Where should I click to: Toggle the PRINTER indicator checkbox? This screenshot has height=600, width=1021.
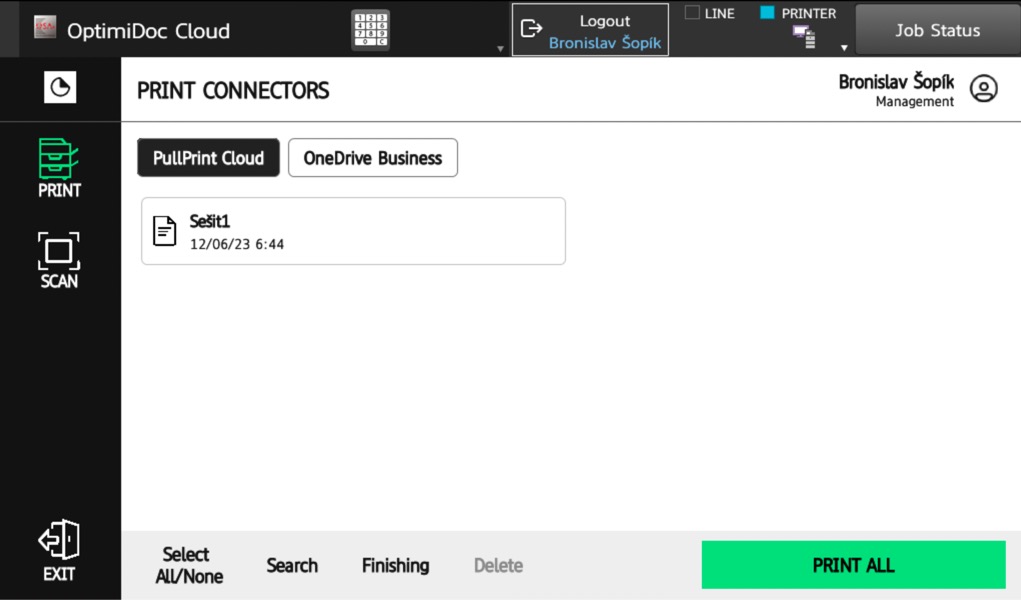pyautogui.click(x=767, y=13)
